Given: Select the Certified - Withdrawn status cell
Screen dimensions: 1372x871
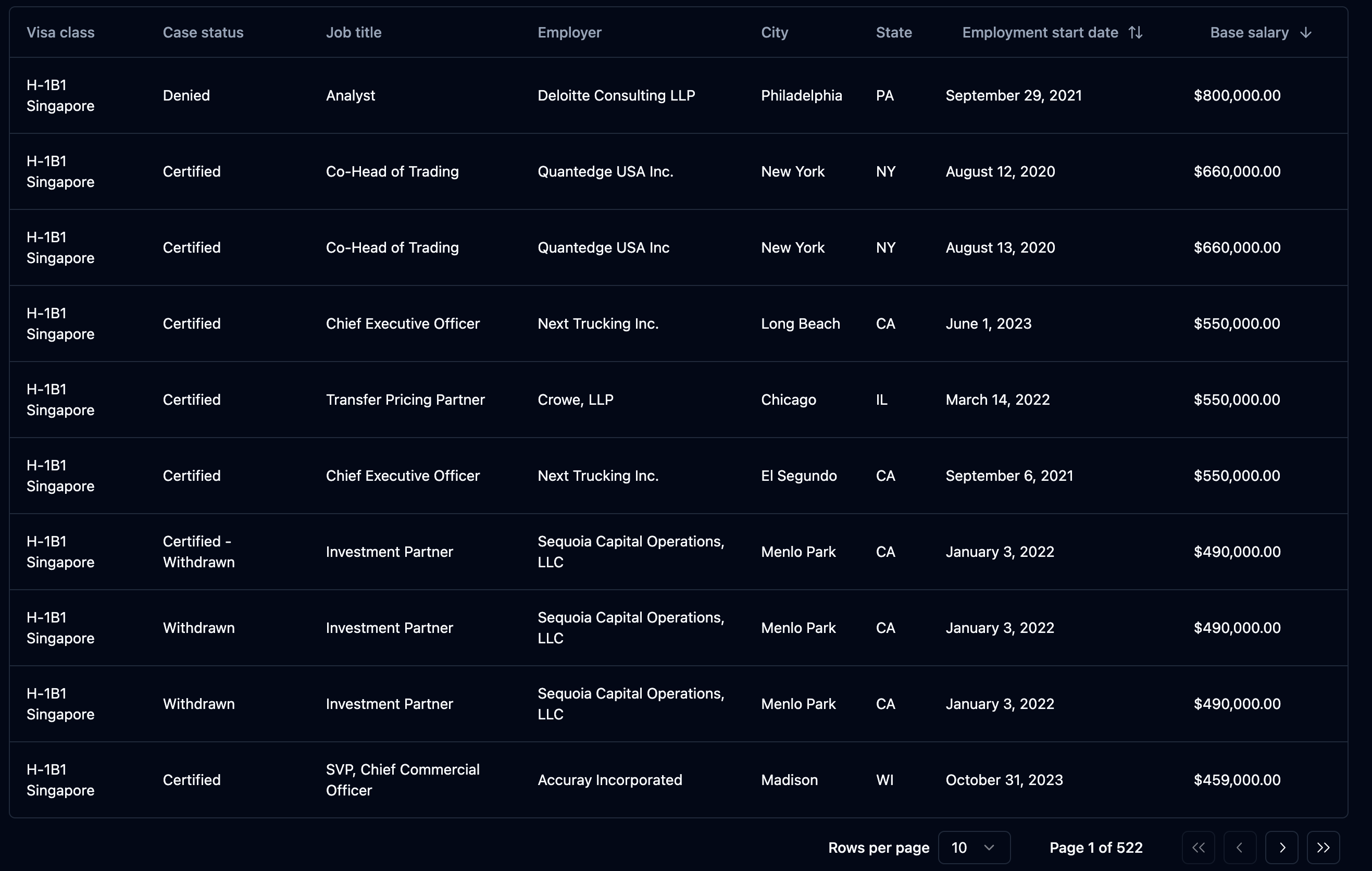Looking at the screenshot, I should pyautogui.click(x=199, y=552).
